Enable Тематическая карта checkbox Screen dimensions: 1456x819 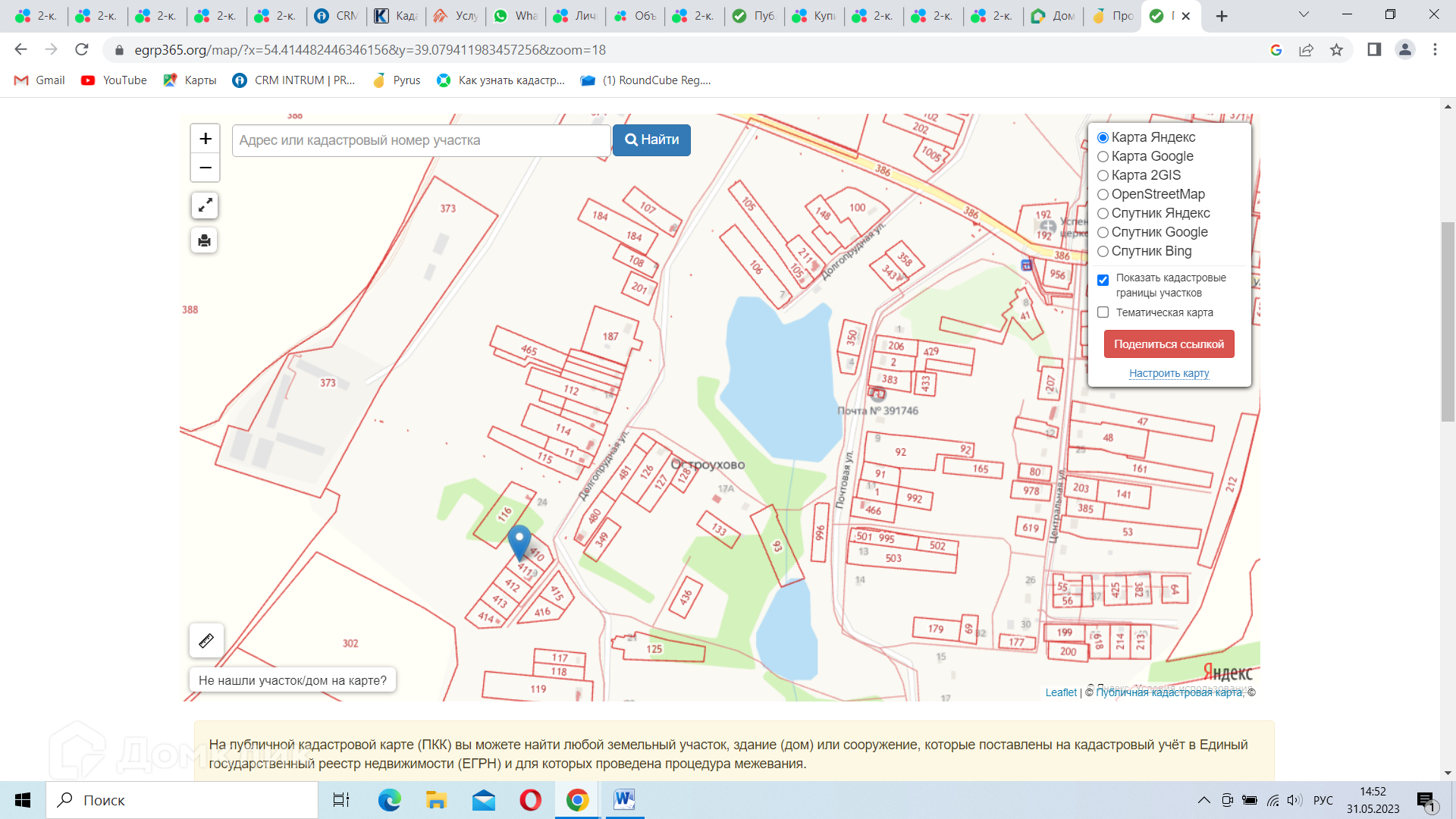click(x=1103, y=312)
